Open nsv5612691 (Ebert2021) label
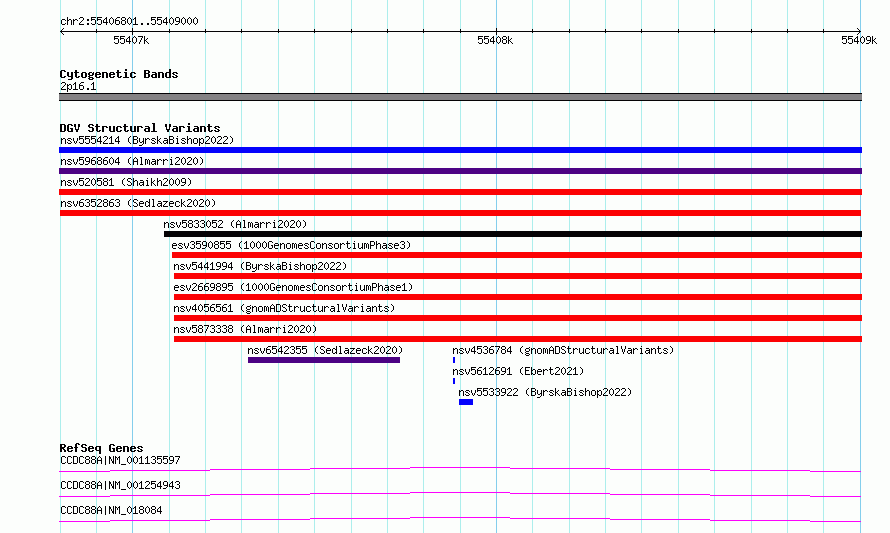Screen dimensions: 890x533 (x=518, y=371)
